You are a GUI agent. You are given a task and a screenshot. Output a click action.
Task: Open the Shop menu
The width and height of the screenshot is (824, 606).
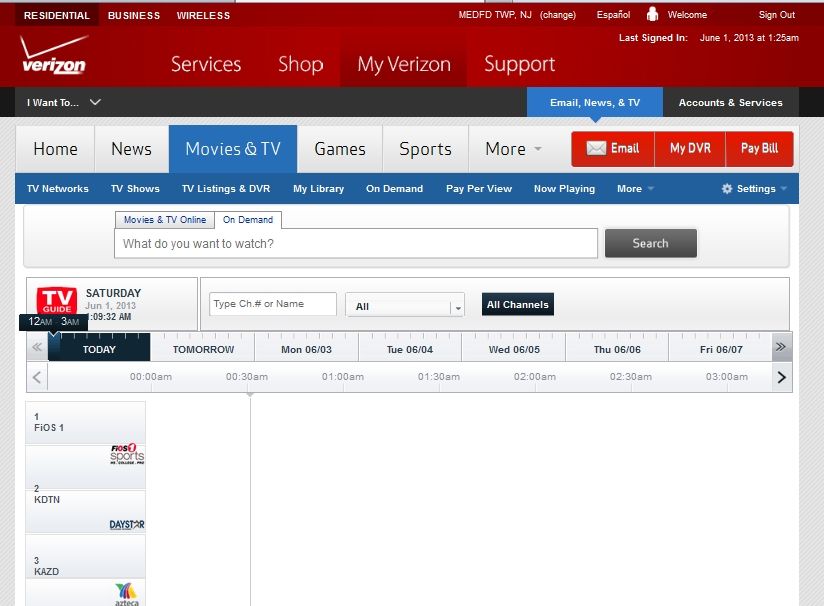[x=301, y=64]
